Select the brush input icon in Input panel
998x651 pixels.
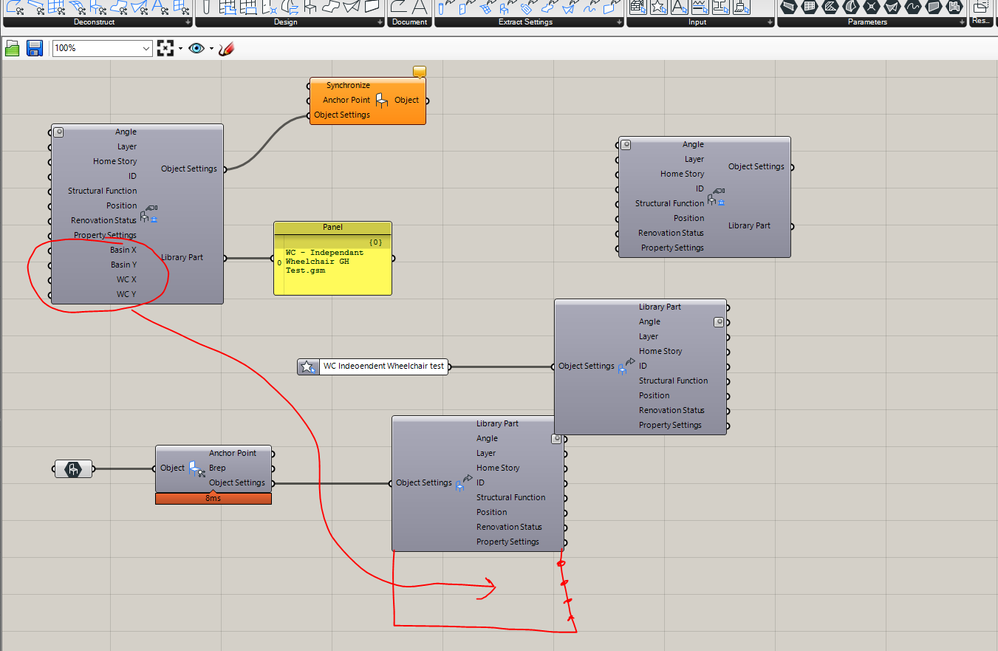[741, 6]
